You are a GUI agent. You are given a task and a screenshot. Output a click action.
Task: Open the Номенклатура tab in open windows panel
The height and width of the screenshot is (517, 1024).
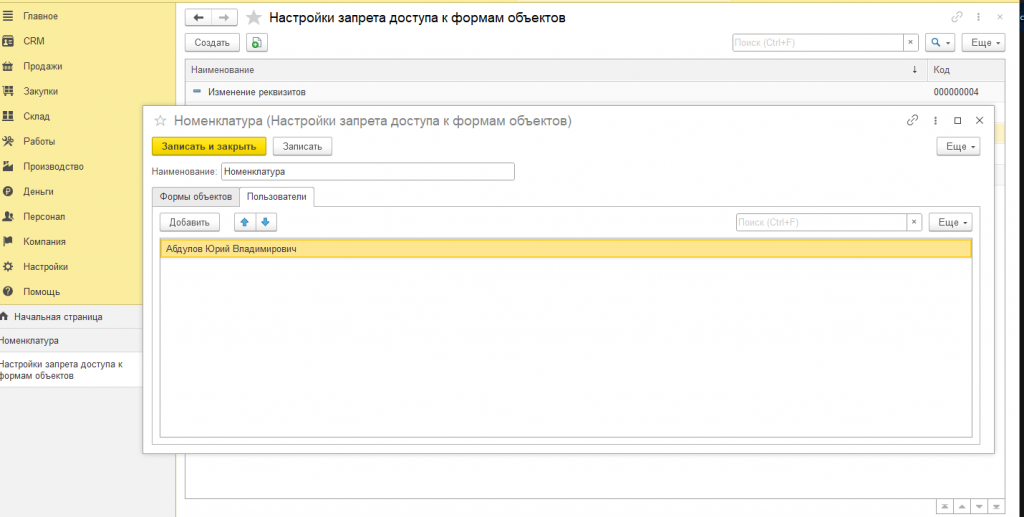tap(71, 341)
